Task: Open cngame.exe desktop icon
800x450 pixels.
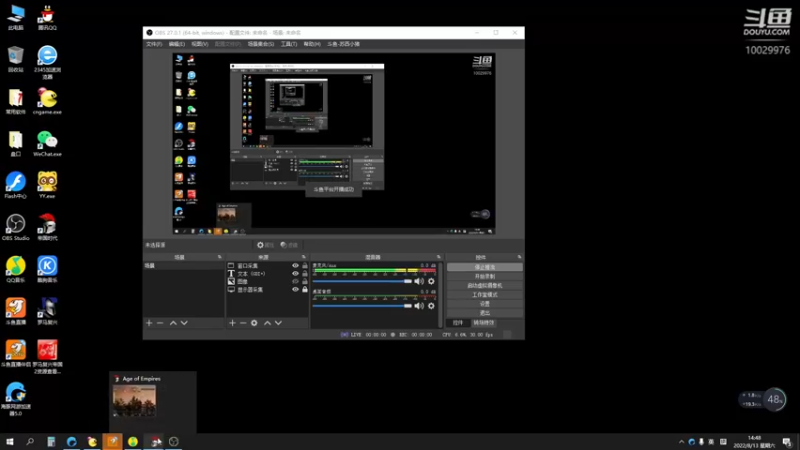Action: coord(47,102)
